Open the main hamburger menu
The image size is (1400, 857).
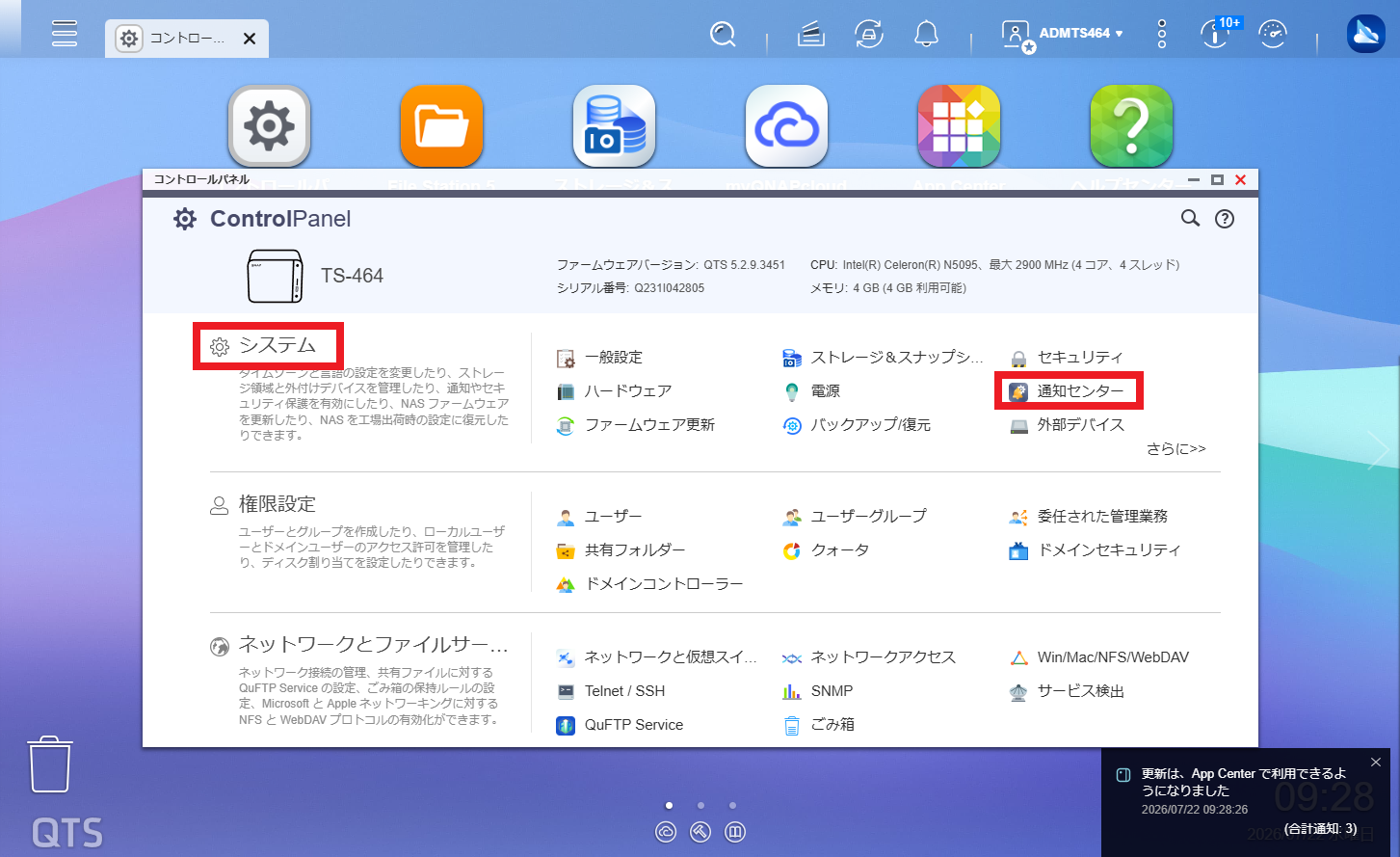(65, 34)
